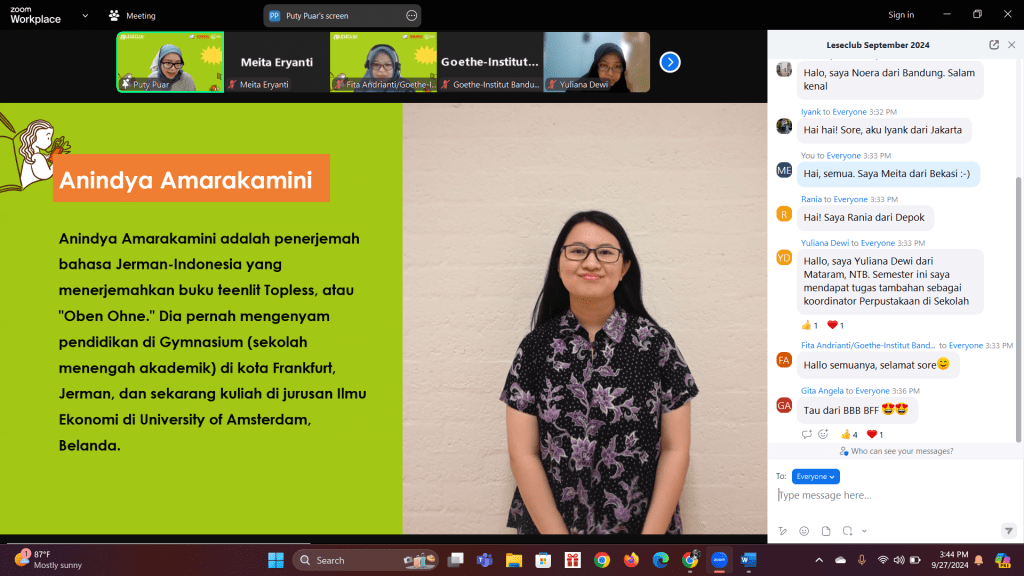Toggle thumbs up on Yuliana Dewi's message
1024x576 pixels.
pos(810,325)
